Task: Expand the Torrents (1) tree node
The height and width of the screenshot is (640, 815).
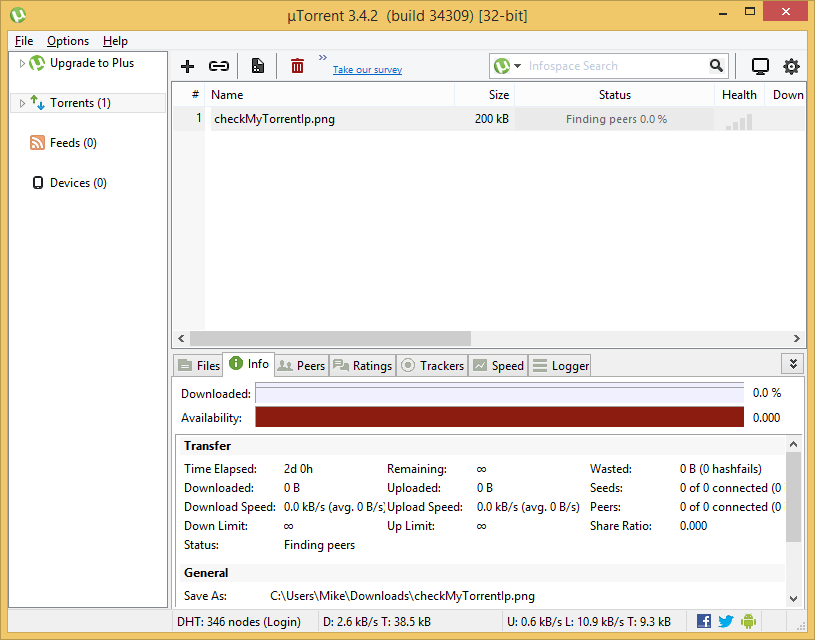Action: 22,103
